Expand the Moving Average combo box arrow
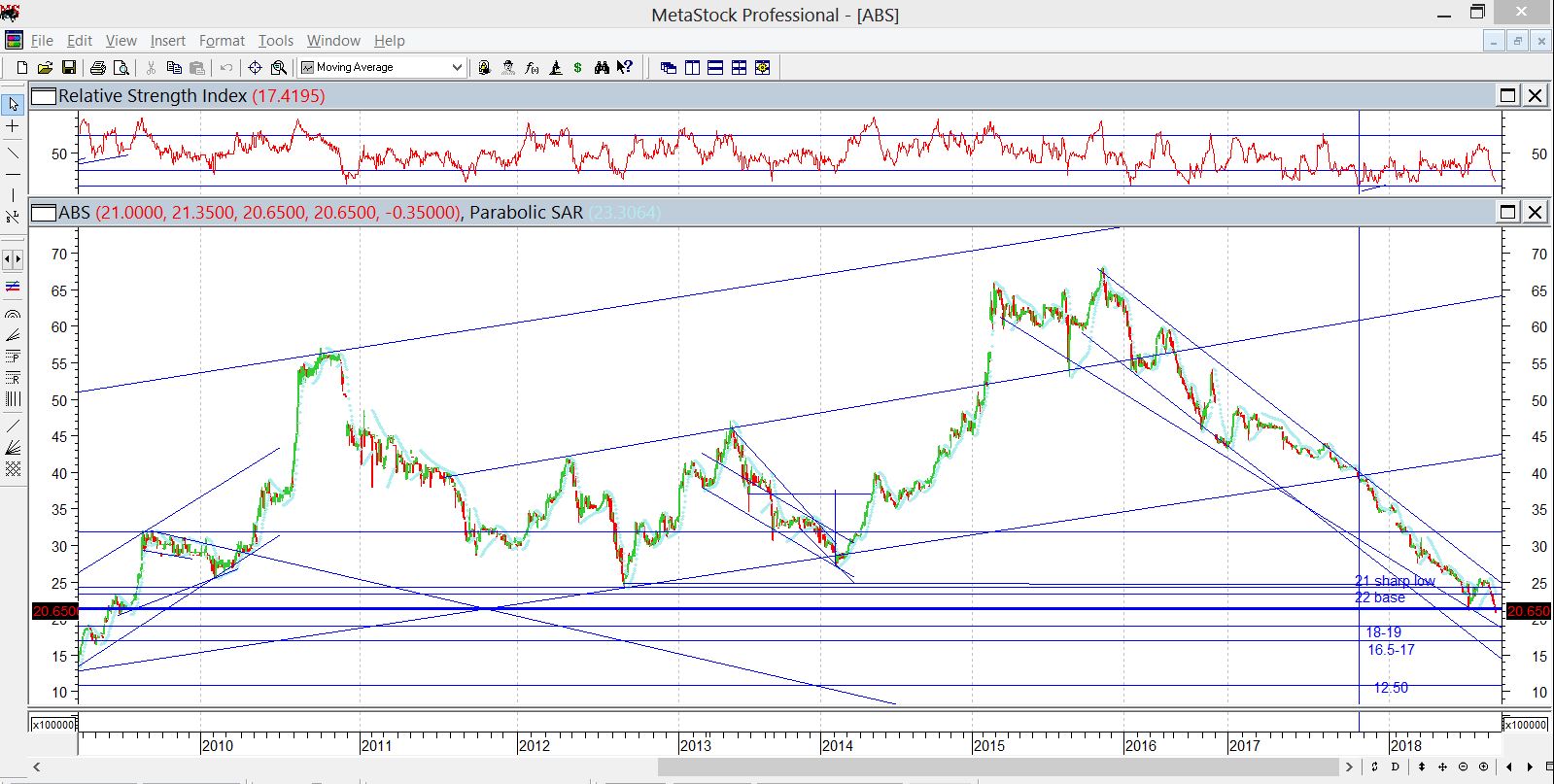 457,67
